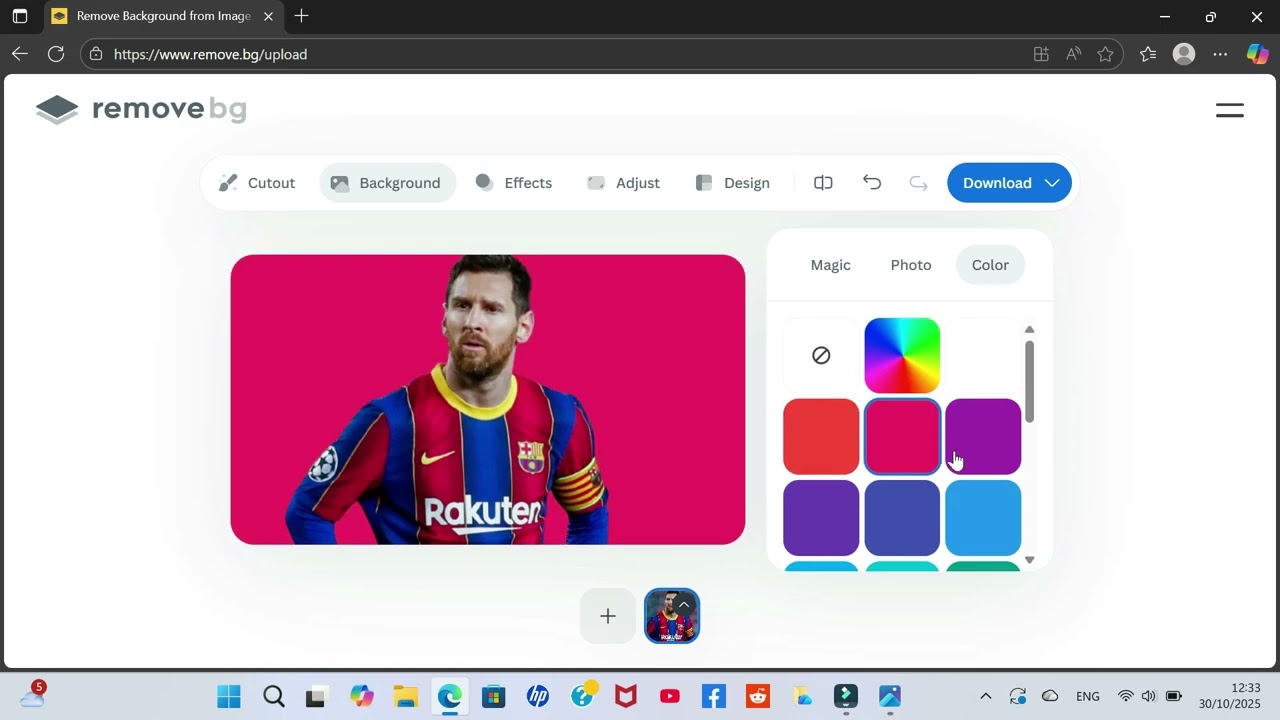Image resolution: width=1280 pixels, height=720 pixels.
Task: Open the Windows Start menu
Action: (x=229, y=696)
